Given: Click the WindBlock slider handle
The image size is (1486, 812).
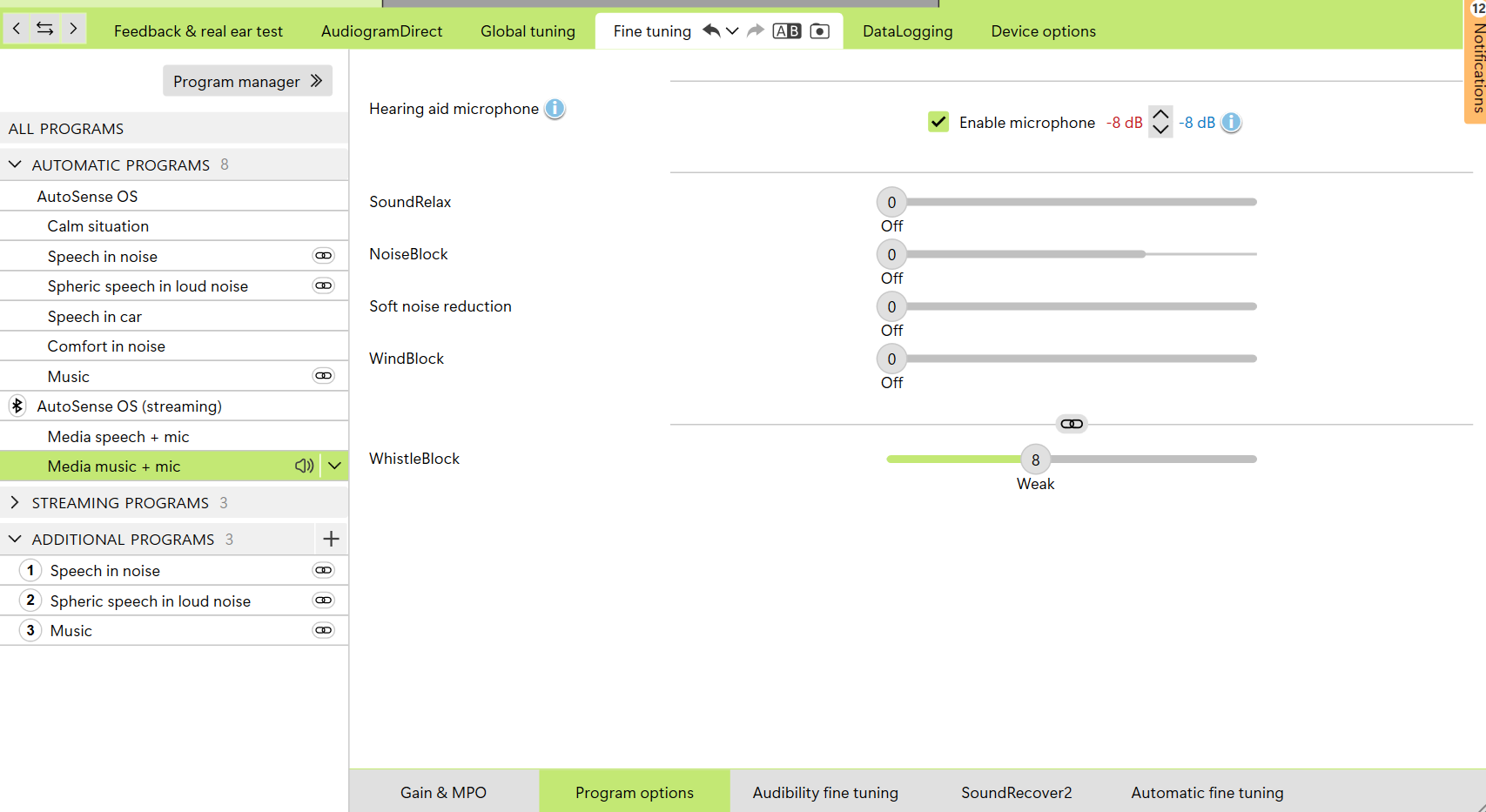Looking at the screenshot, I should coord(891,359).
